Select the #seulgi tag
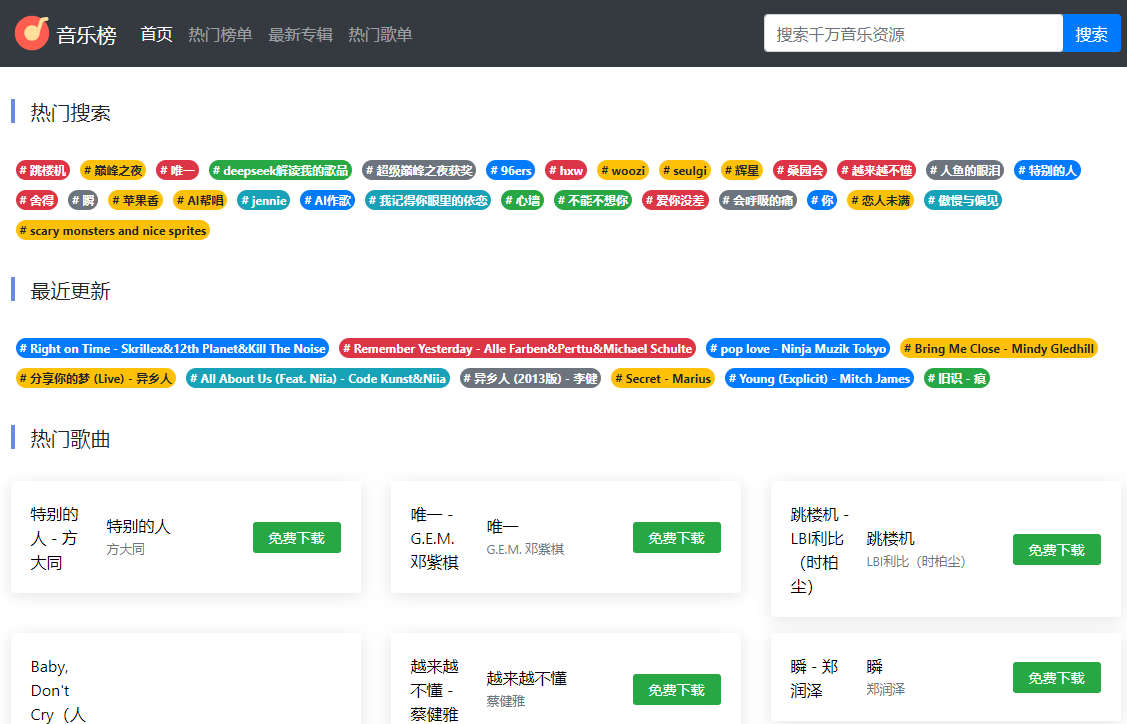The height and width of the screenshot is (724, 1127). click(684, 170)
